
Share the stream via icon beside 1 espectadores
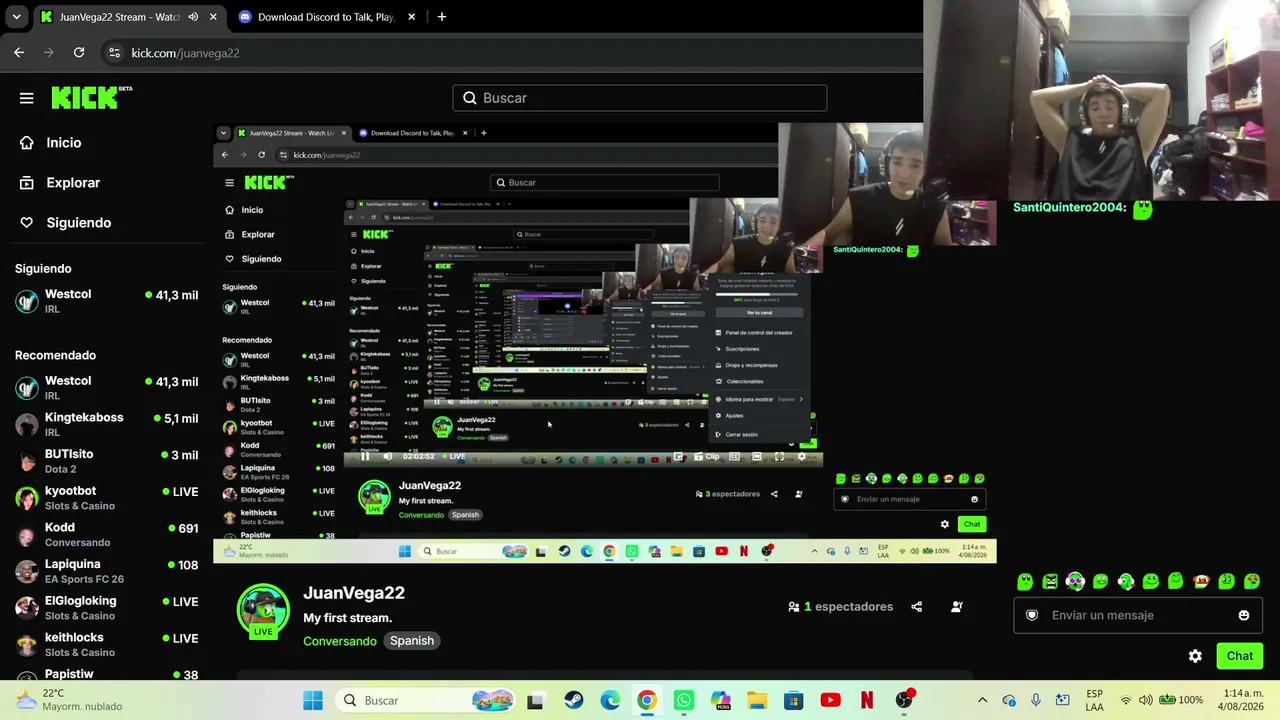[917, 607]
